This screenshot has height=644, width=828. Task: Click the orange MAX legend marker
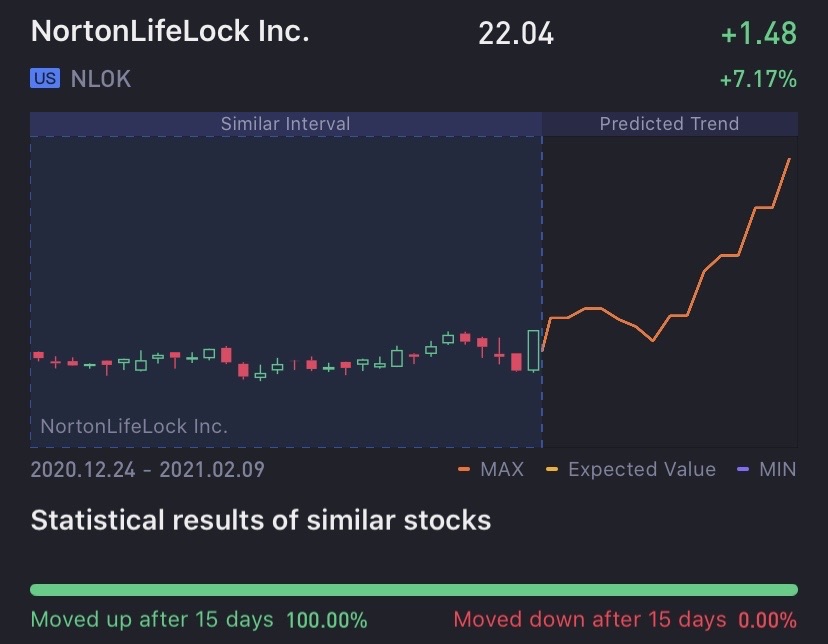pos(464,469)
